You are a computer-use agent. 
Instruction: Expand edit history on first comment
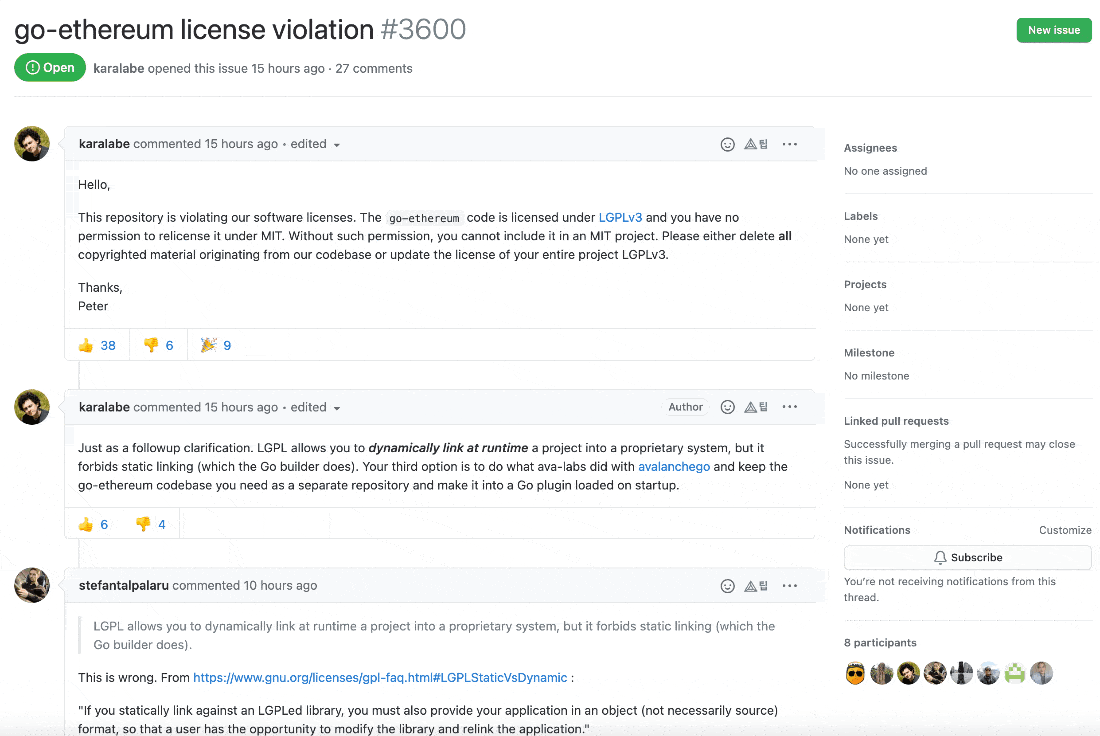coord(315,144)
